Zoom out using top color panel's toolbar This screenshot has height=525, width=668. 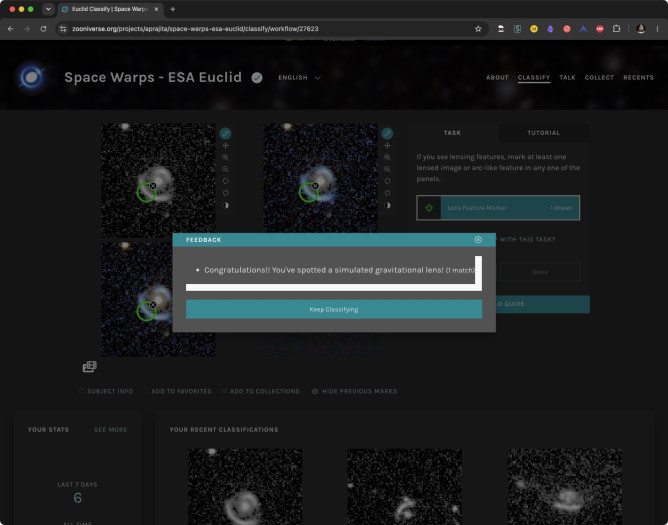(x=387, y=169)
